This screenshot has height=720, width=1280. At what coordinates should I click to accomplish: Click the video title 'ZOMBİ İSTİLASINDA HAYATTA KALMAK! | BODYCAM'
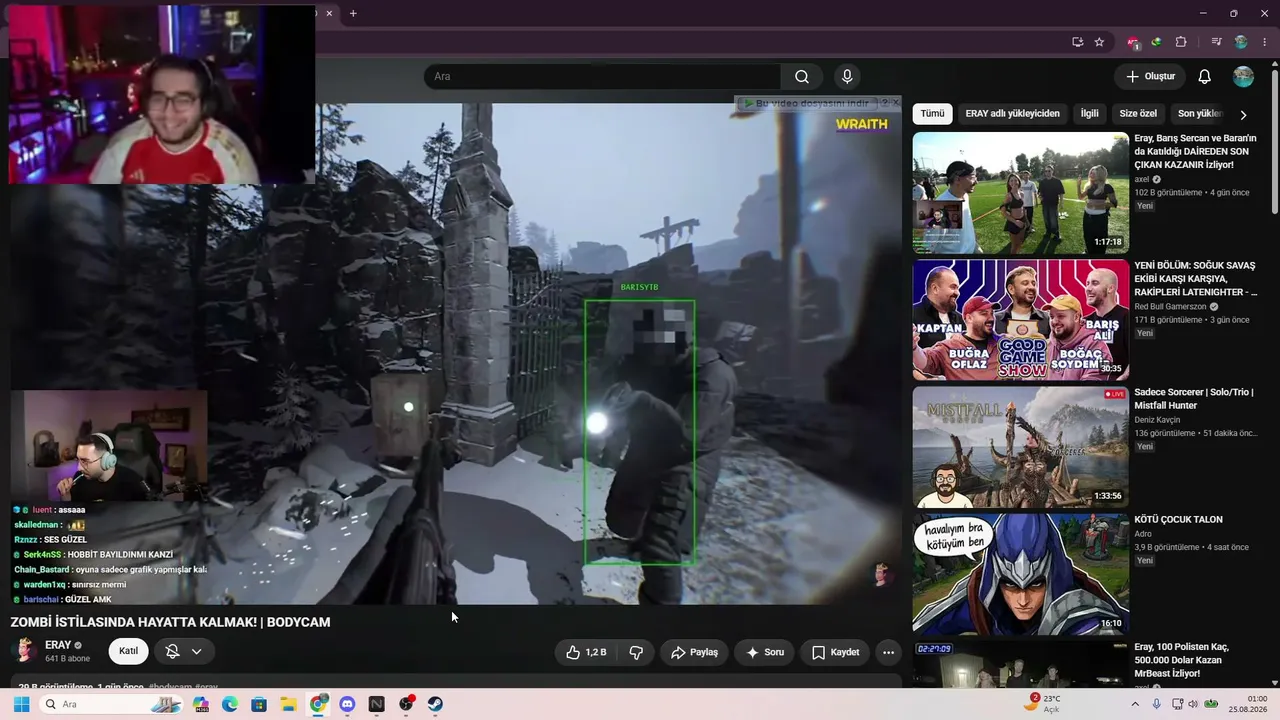click(170, 622)
